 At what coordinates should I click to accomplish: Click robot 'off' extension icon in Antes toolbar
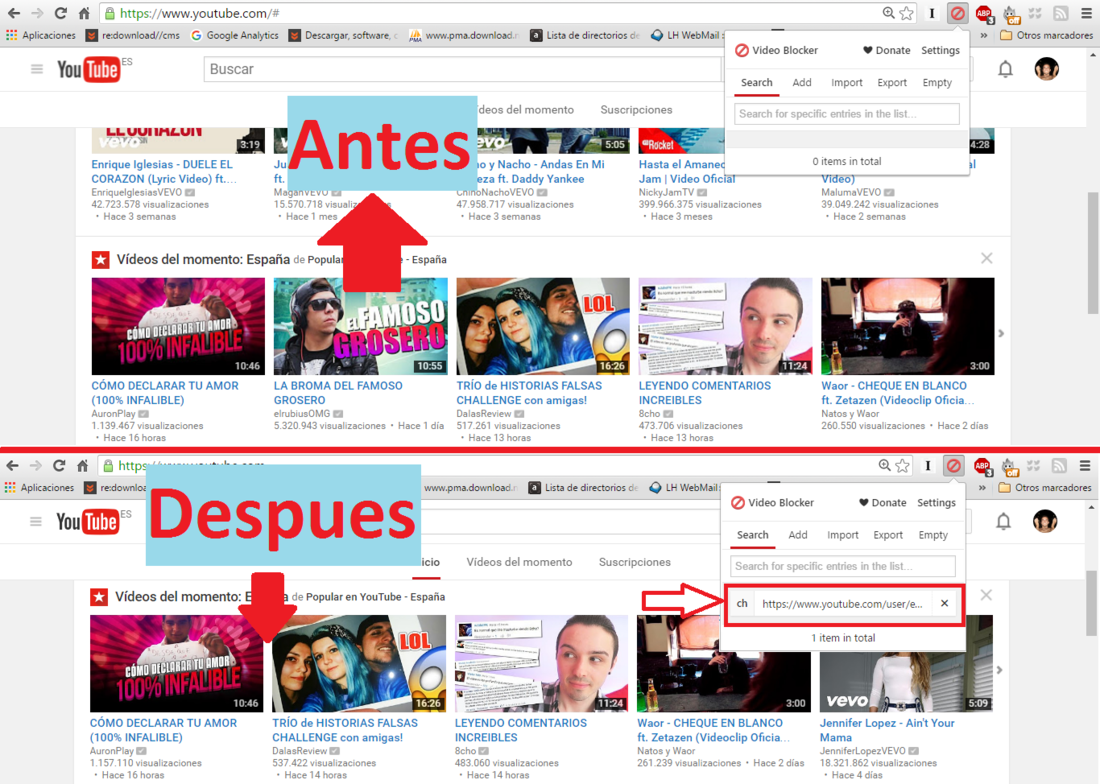[x=1011, y=13]
